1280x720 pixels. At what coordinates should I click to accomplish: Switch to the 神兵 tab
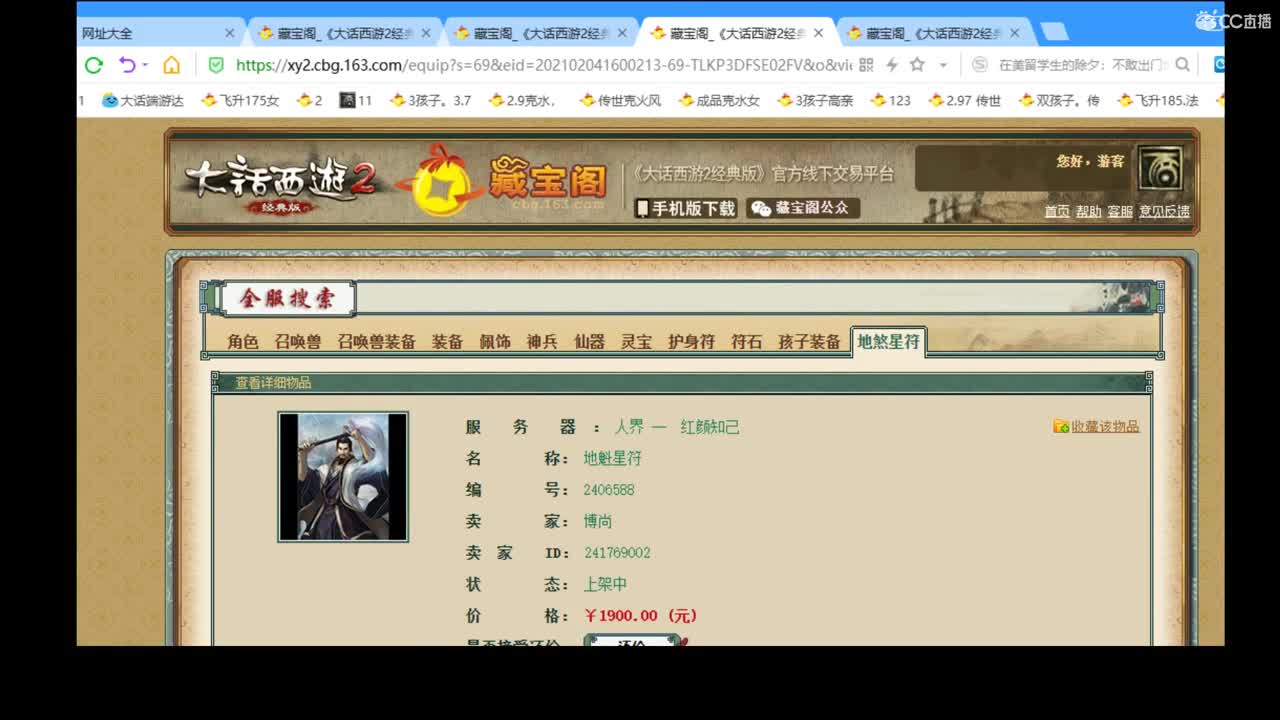point(542,342)
